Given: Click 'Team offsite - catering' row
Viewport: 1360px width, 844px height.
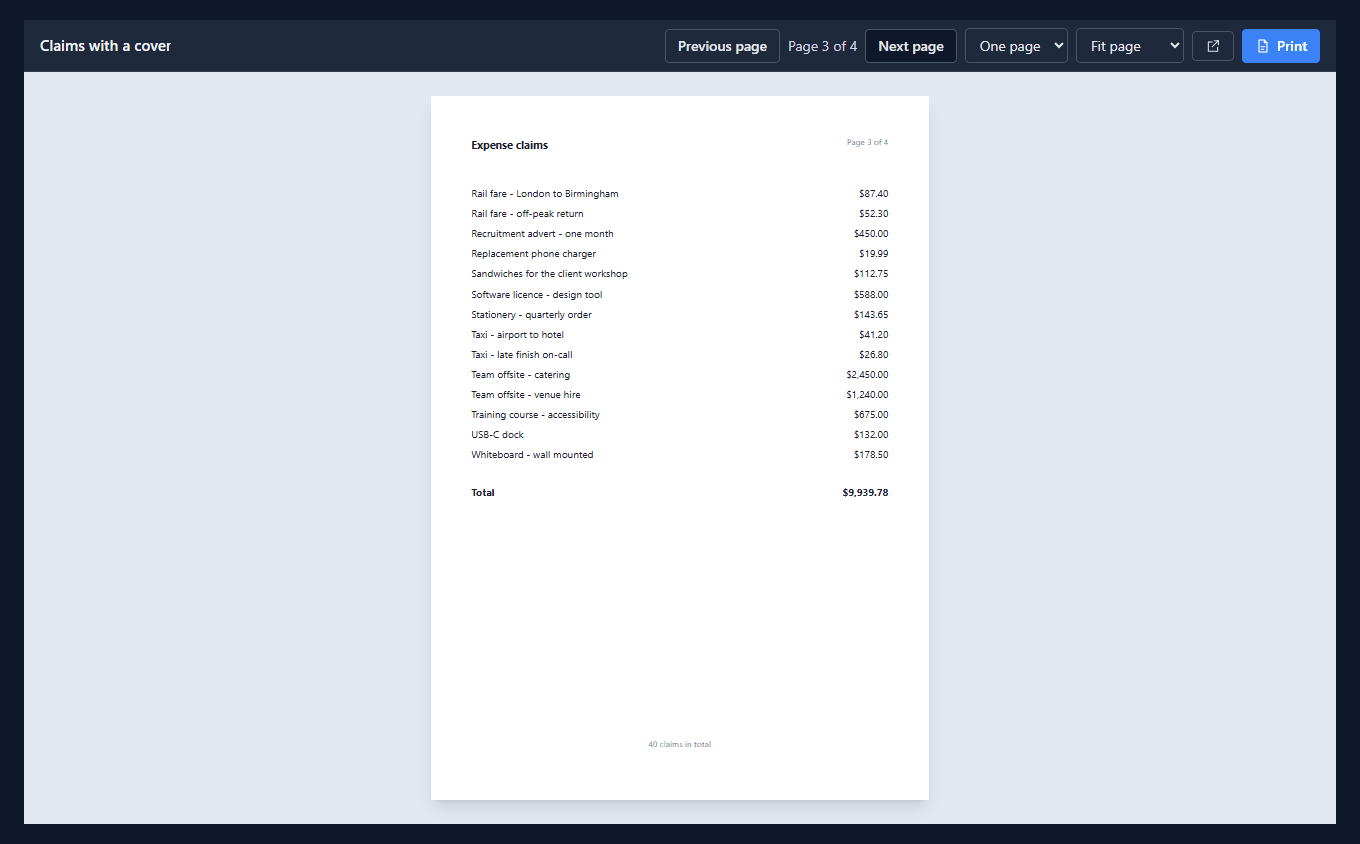Looking at the screenshot, I should pos(680,375).
